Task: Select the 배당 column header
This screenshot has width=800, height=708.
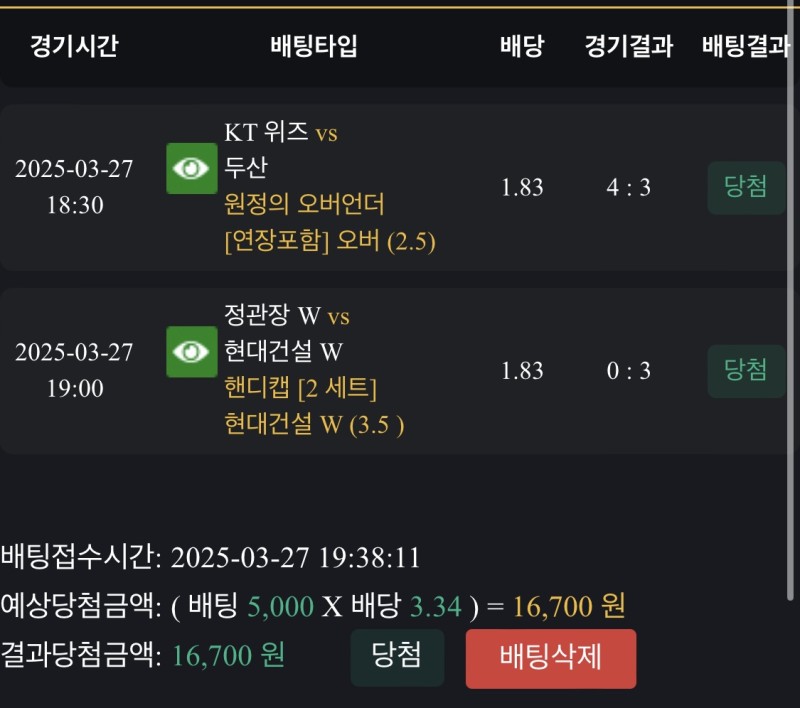Action: 521,46
